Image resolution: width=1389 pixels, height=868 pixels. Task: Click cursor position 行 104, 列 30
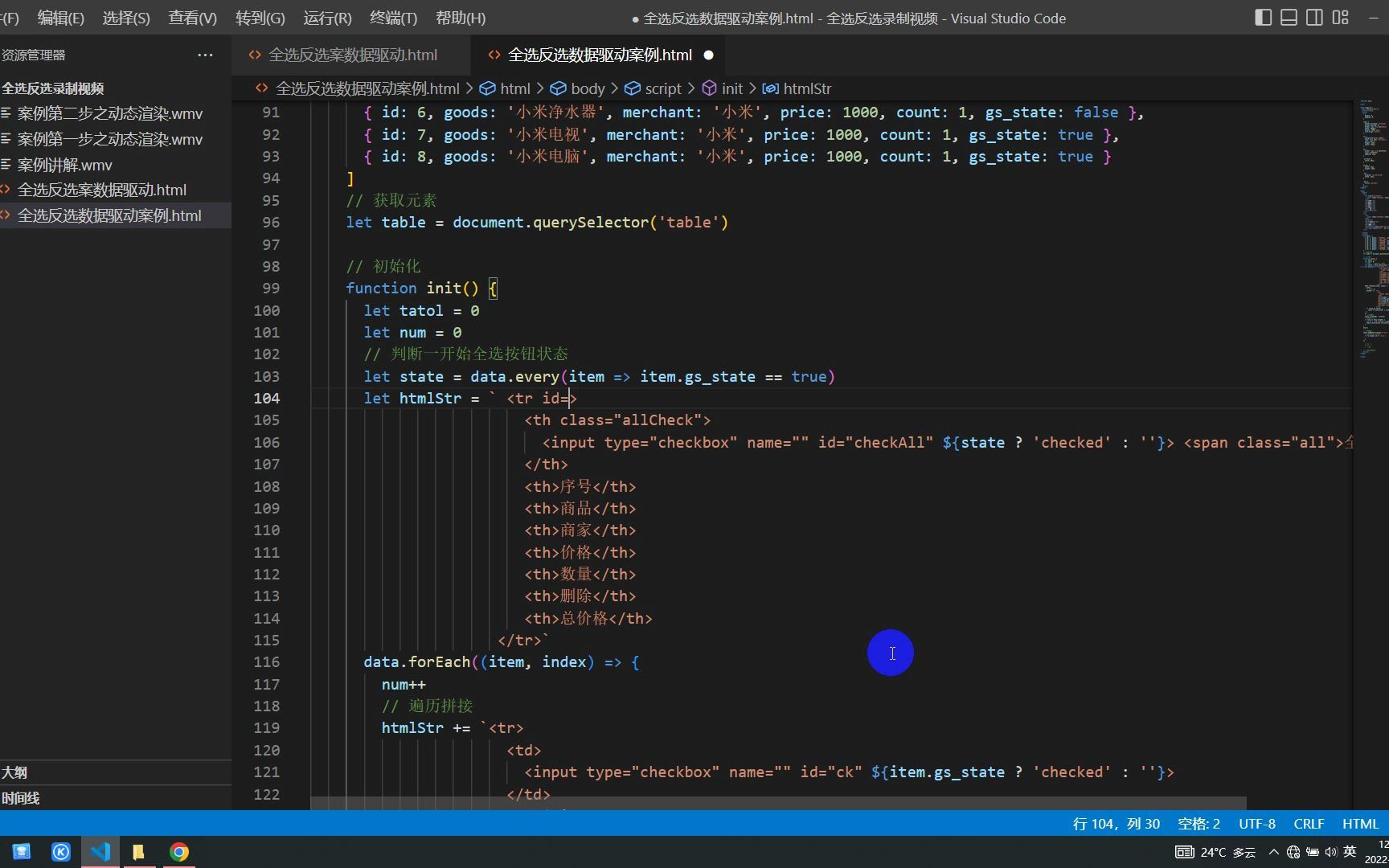click(1116, 824)
